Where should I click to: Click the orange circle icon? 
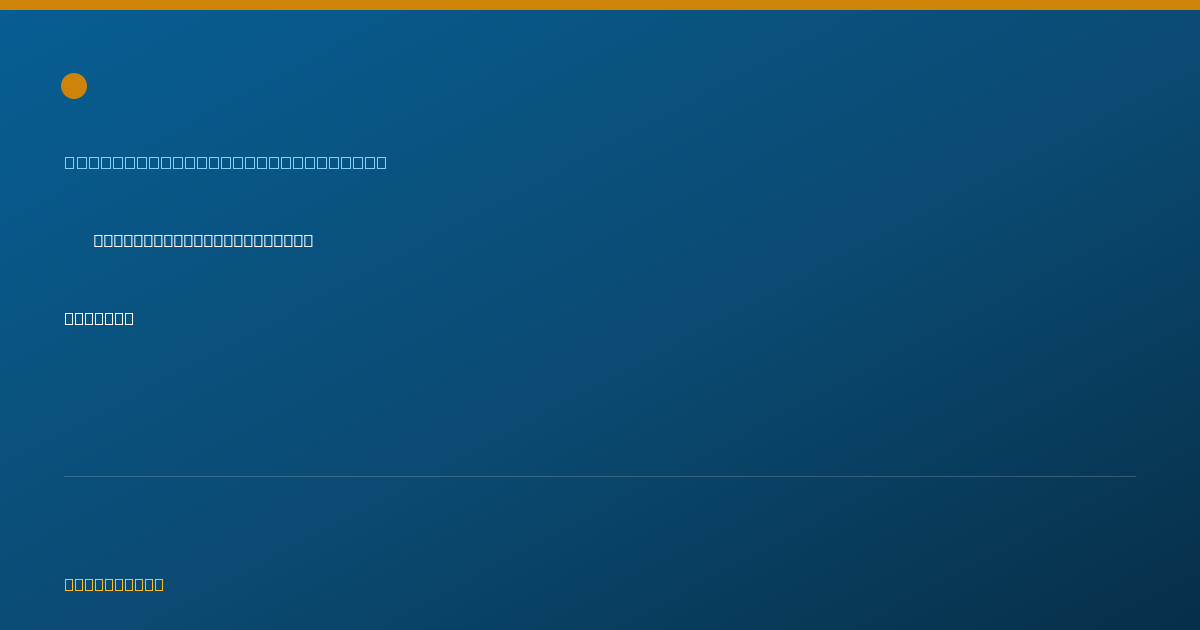(74, 86)
